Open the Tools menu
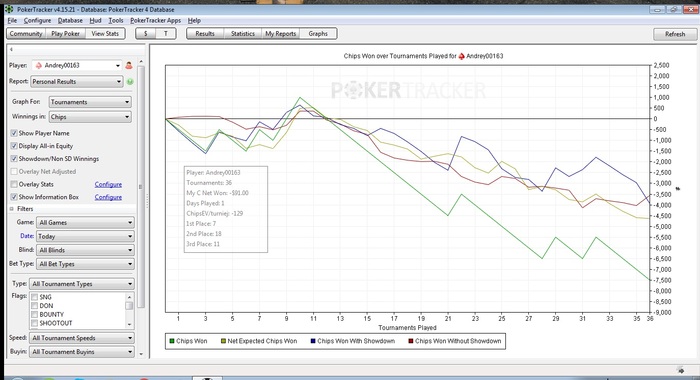Image resolution: width=700 pixels, height=380 pixels. pyautogui.click(x=116, y=21)
